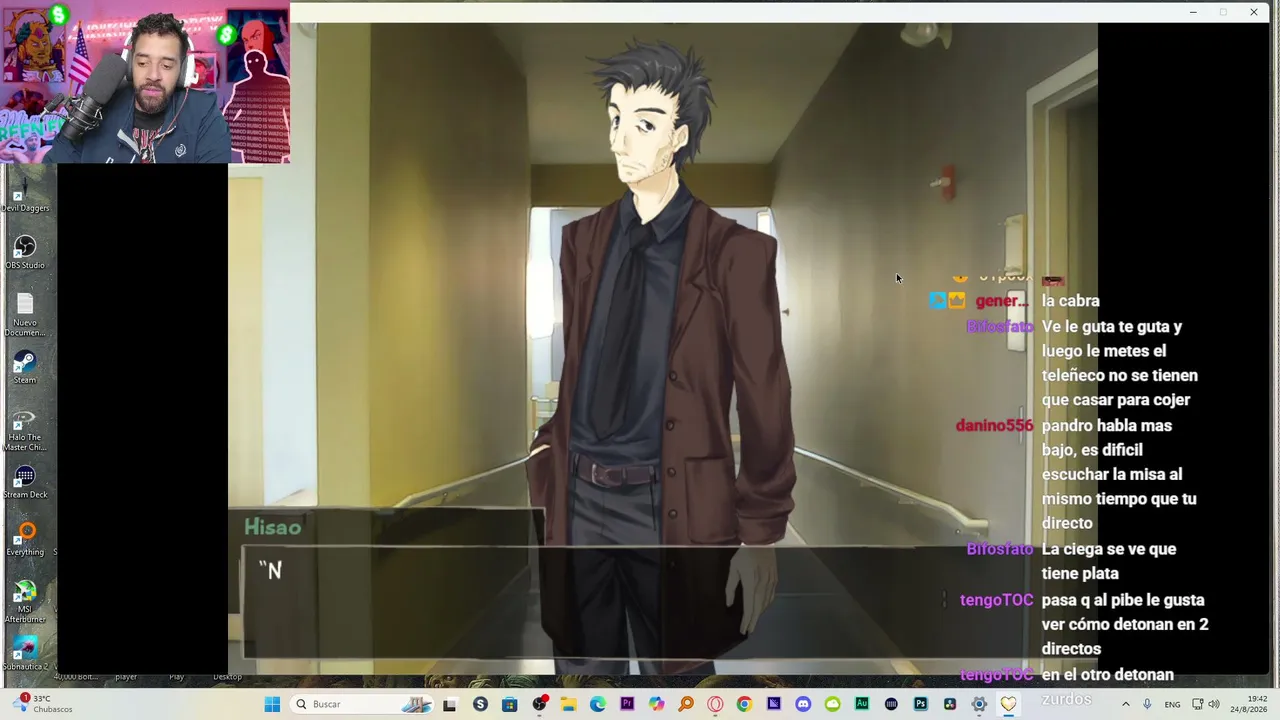Minimize the game window
Screen dimensions: 1280x720
click(x=1193, y=12)
